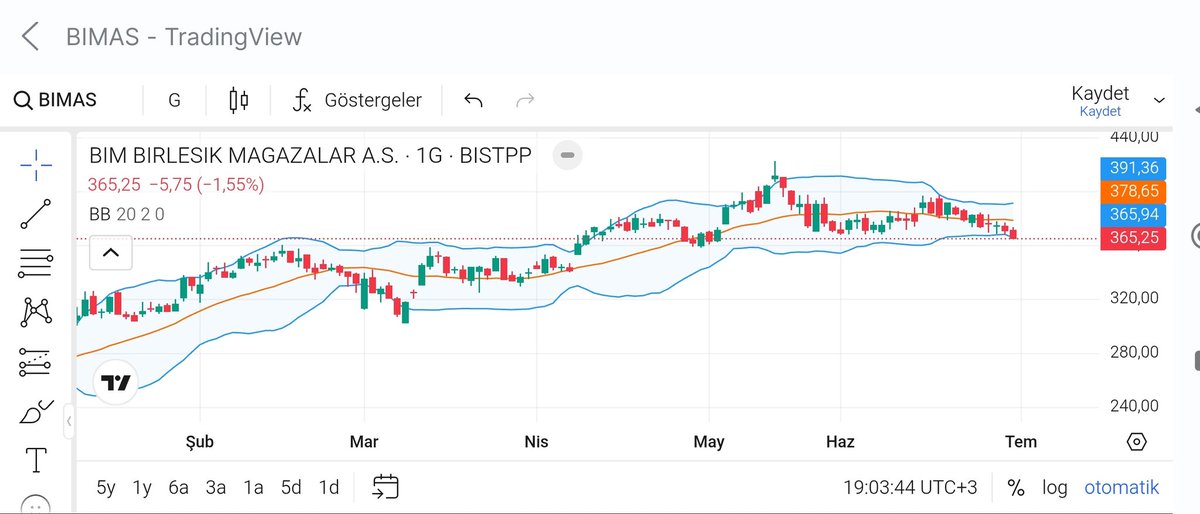This screenshot has width=1200, height=514.
Task: Open Fibonacci retracement tools
Action: point(36,263)
